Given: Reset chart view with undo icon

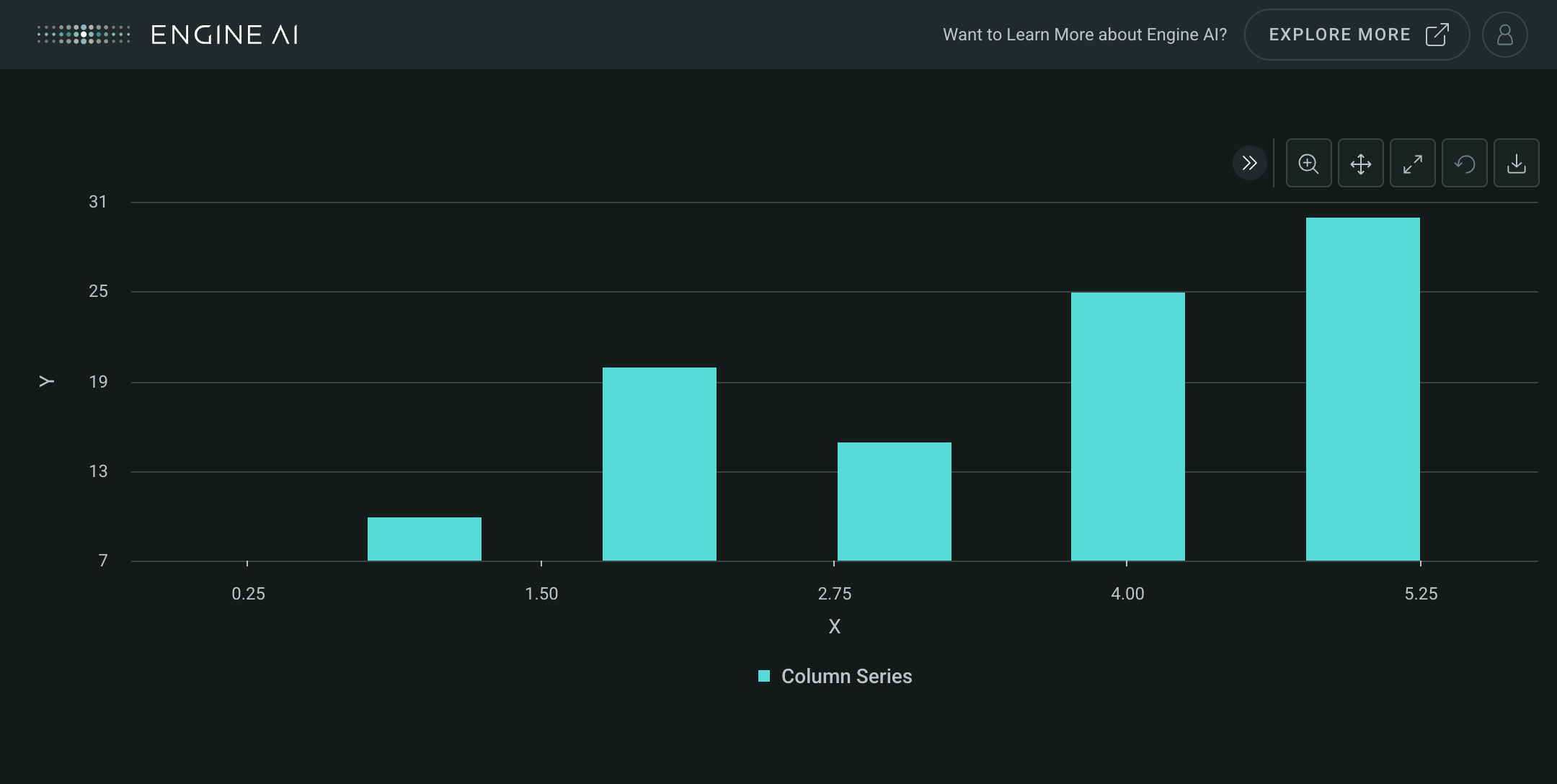Looking at the screenshot, I should click(1464, 163).
